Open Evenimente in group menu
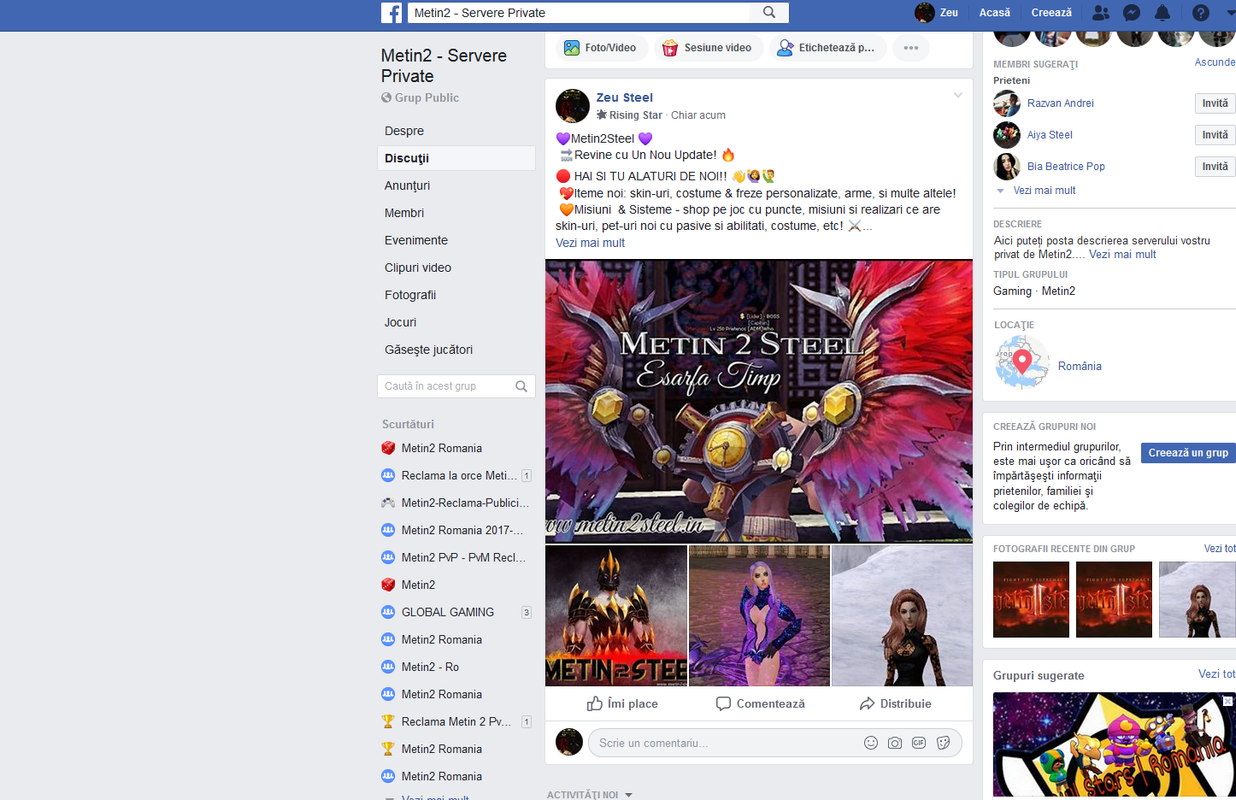The width and height of the screenshot is (1236, 800). (456, 240)
